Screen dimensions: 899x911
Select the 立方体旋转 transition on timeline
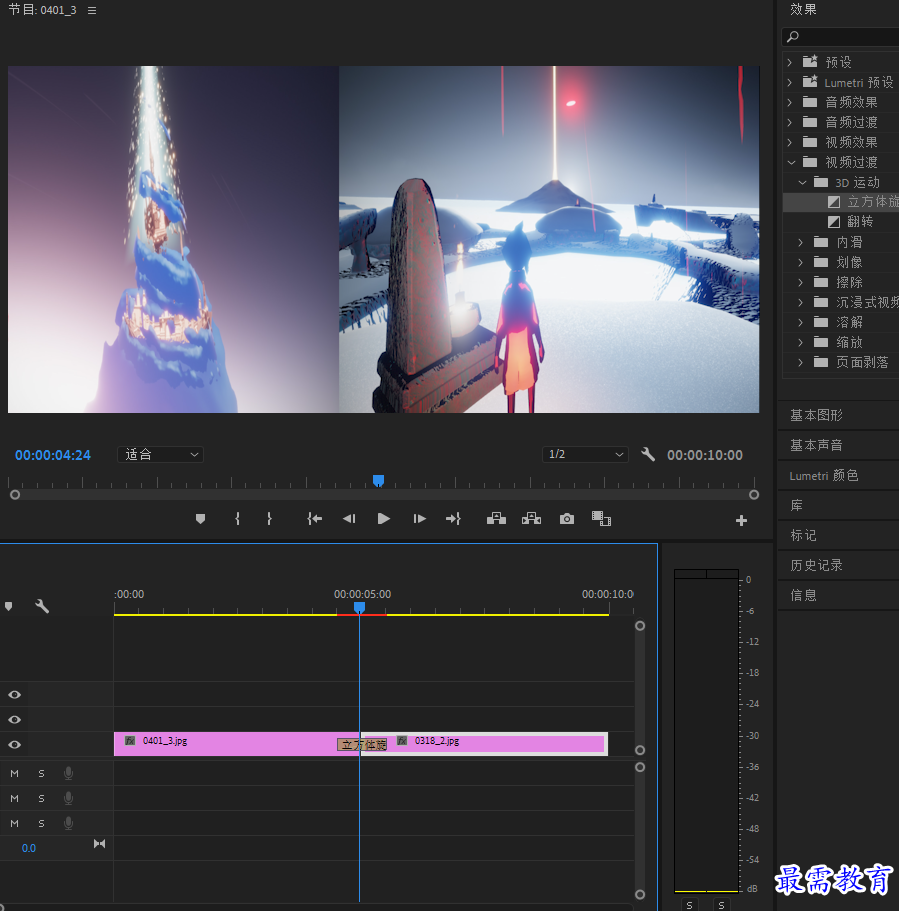362,744
